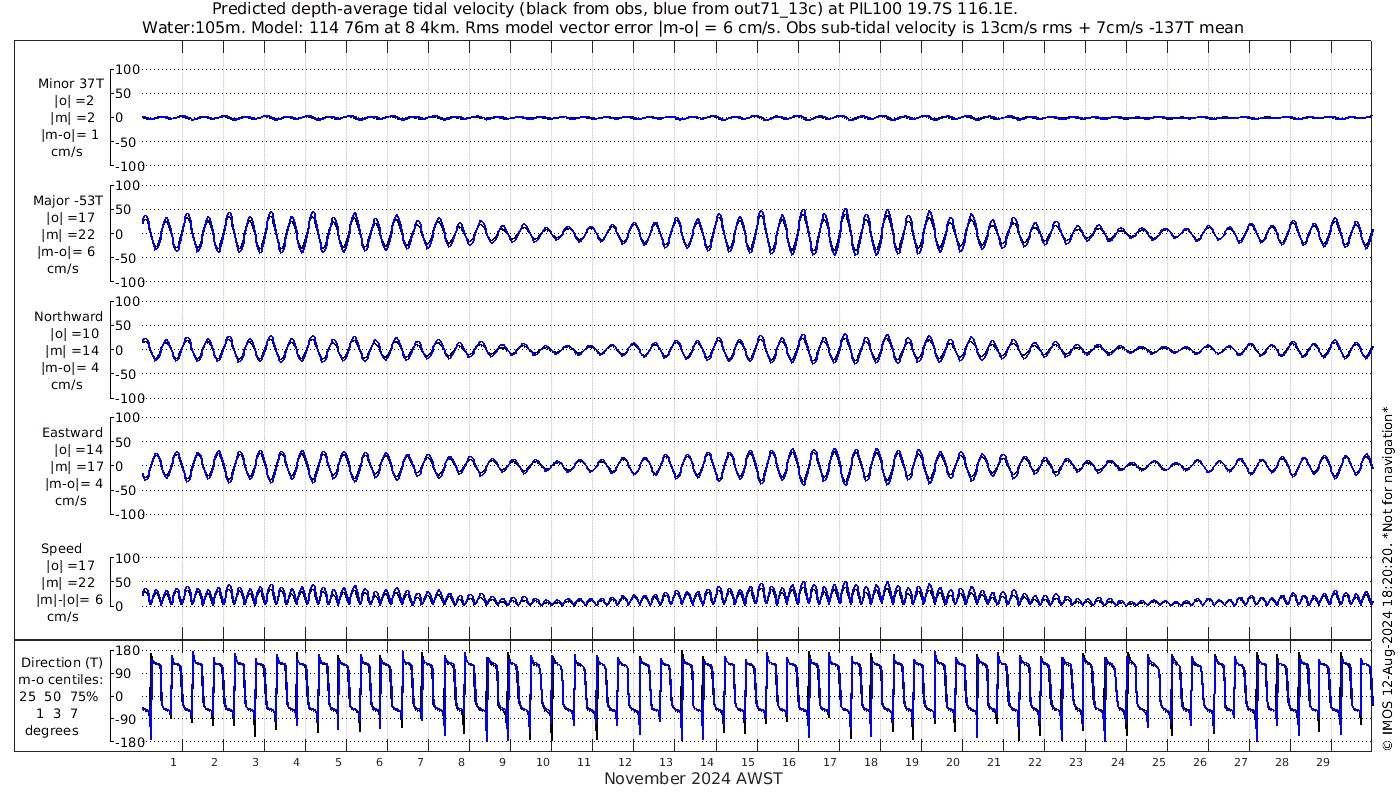
Task: Click day tick label '5' on the time axis
Action: (338, 762)
